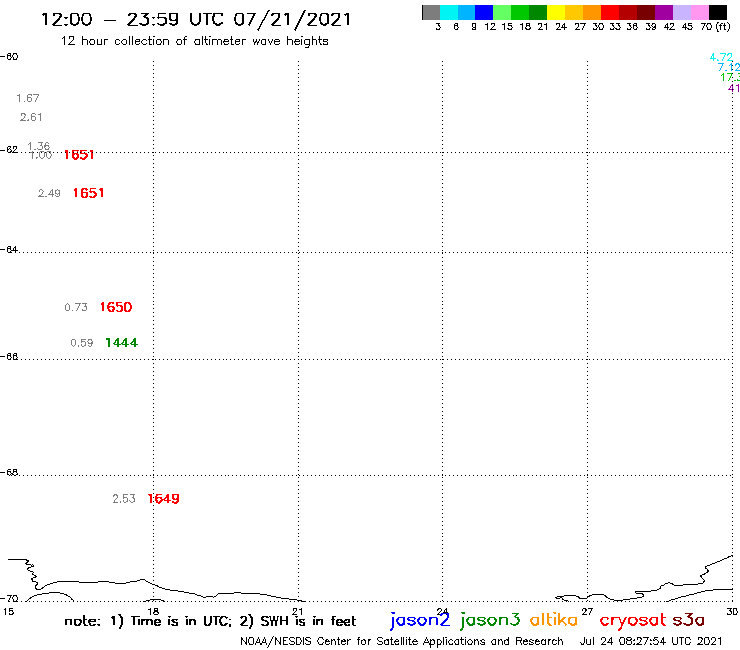Select the latitude axis label -62

(9, 150)
